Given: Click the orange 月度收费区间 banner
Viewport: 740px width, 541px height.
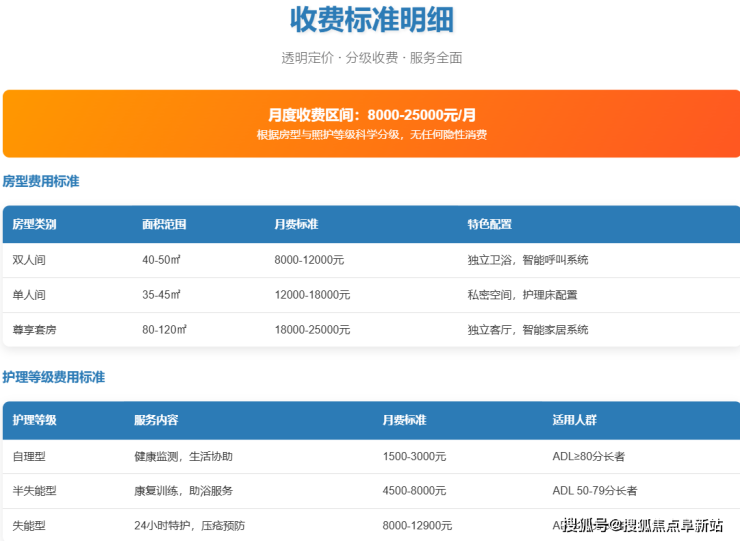Looking at the screenshot, I should click(x=371, y=123).
